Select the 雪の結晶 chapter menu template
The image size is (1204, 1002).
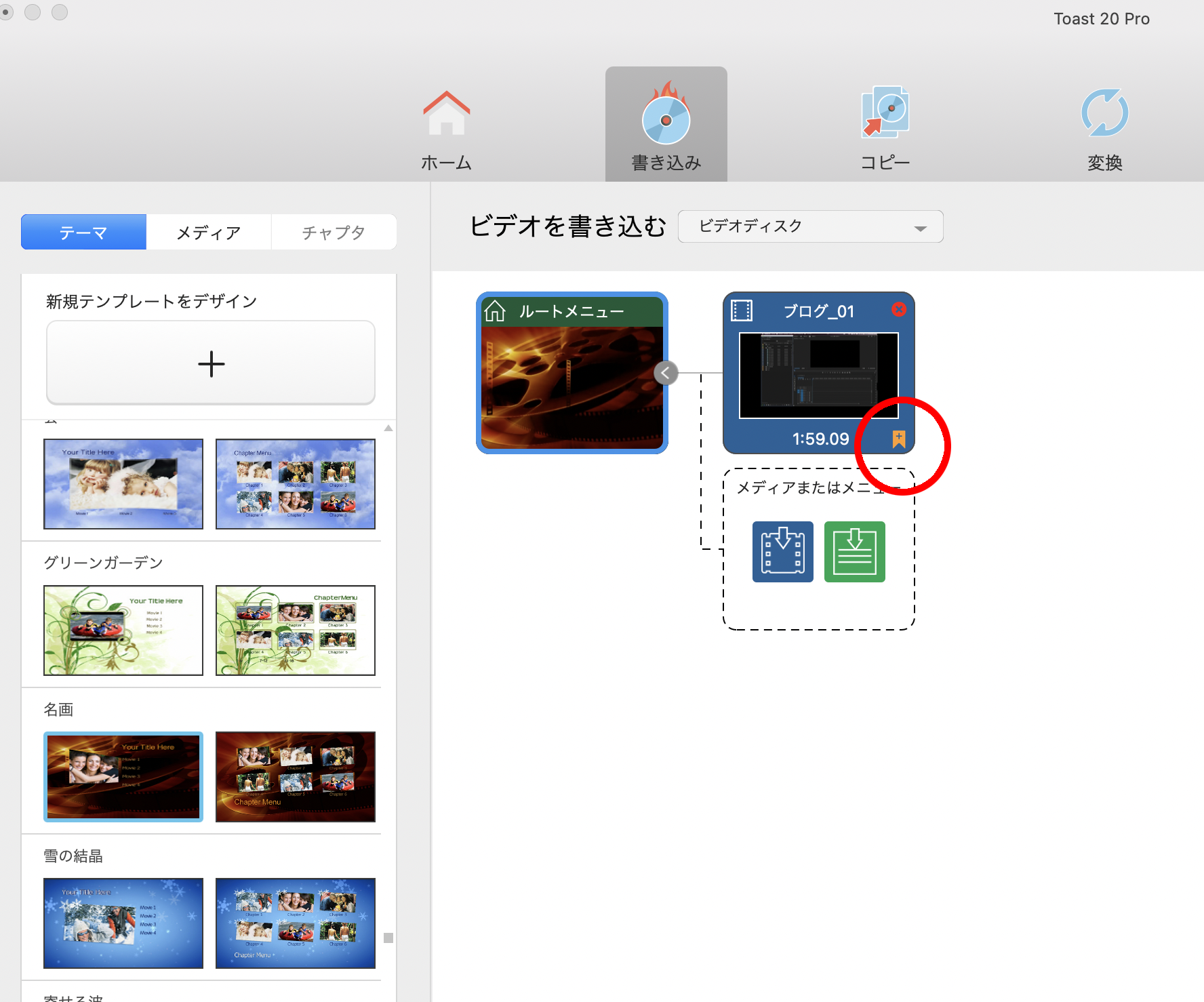[295, 923]
